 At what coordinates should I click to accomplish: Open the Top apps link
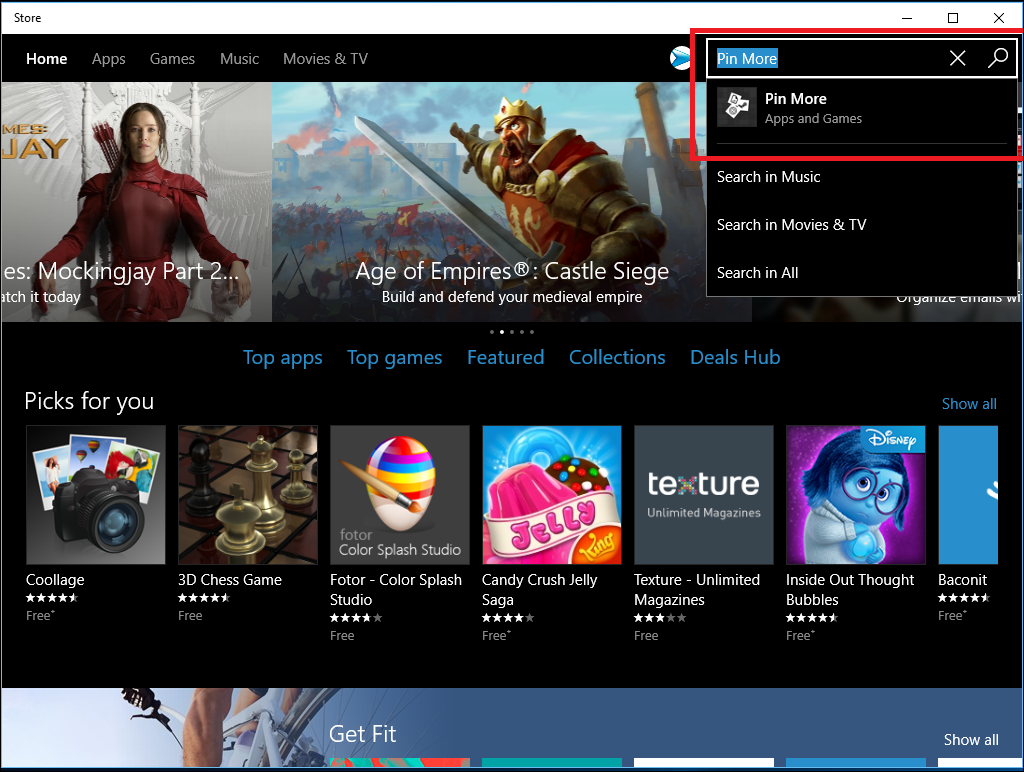click(283, 358)
